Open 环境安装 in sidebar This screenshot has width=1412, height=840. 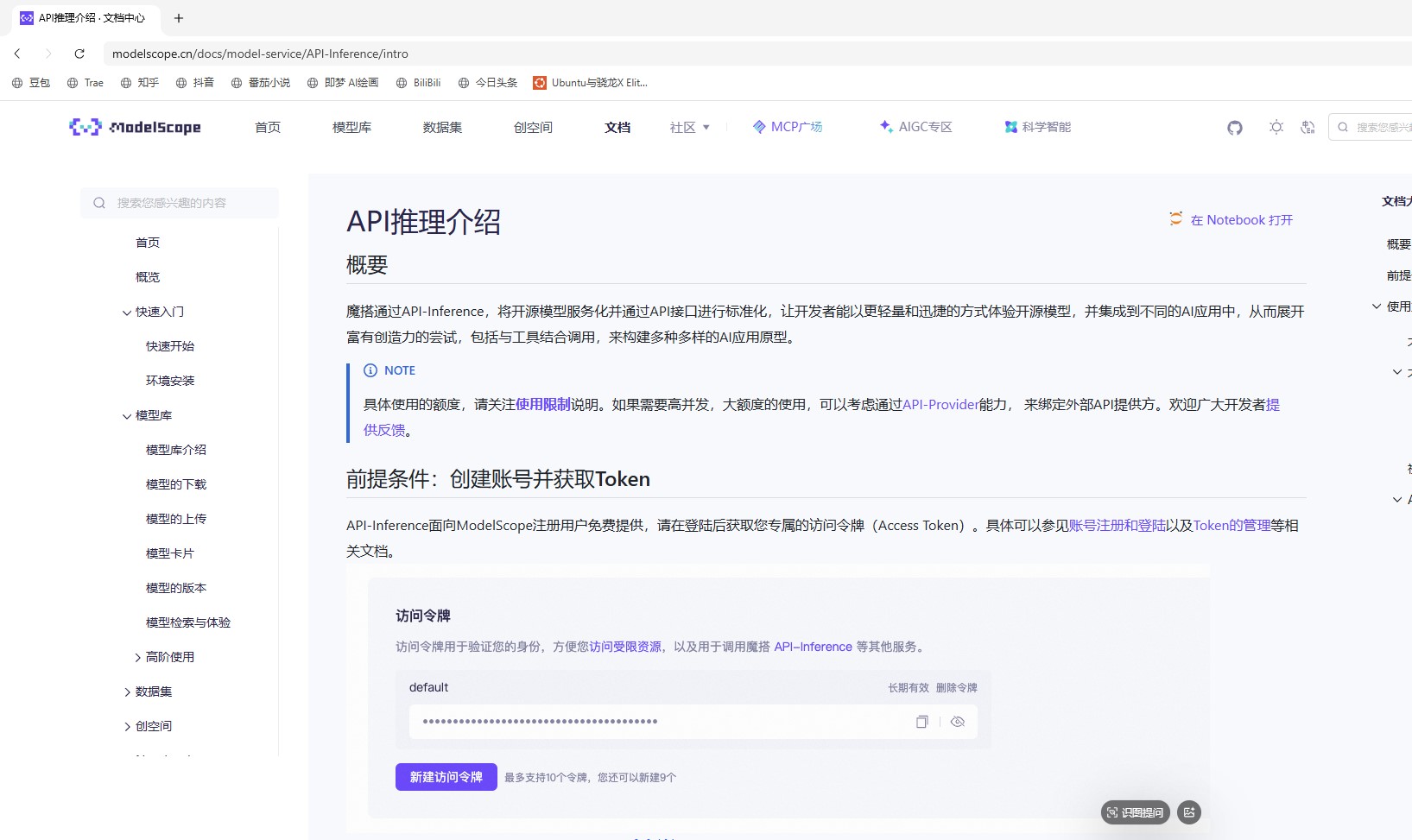click(170, 381)
